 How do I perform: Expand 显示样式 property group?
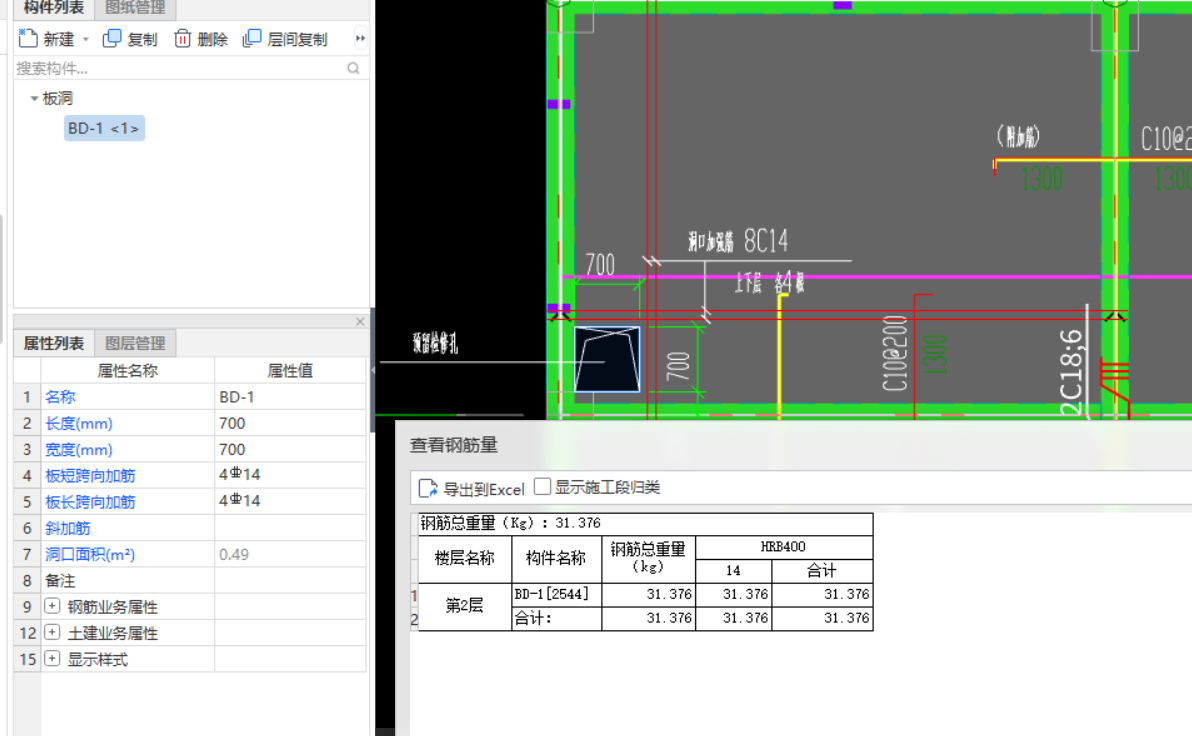click(x=52, y=658)
